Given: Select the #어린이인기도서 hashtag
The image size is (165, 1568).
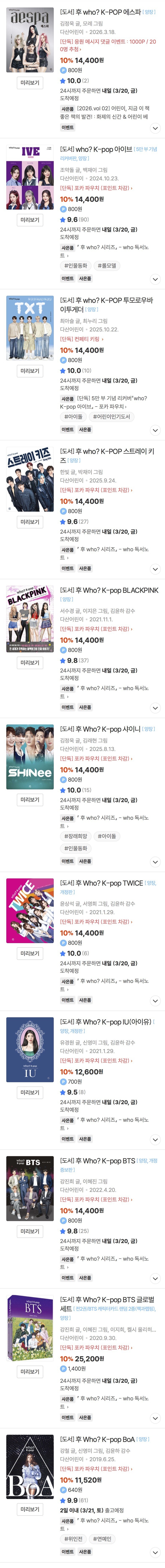Looking at the screenshot, I should coord(111,416).
